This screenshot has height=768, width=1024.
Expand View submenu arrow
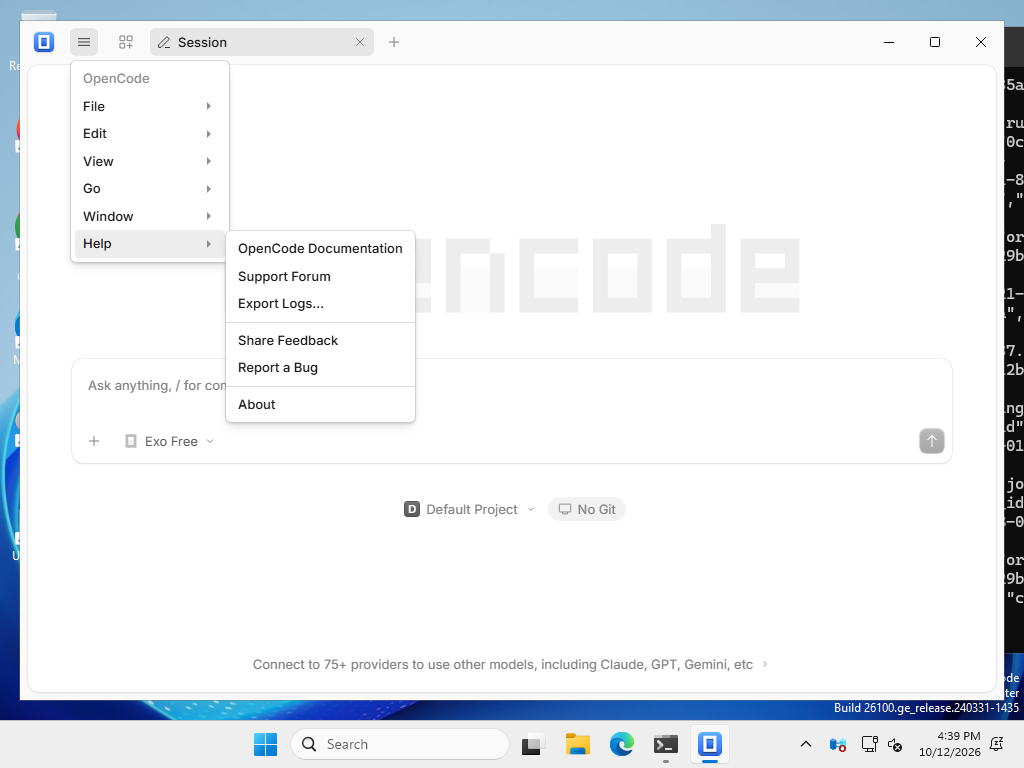[208, 161]
